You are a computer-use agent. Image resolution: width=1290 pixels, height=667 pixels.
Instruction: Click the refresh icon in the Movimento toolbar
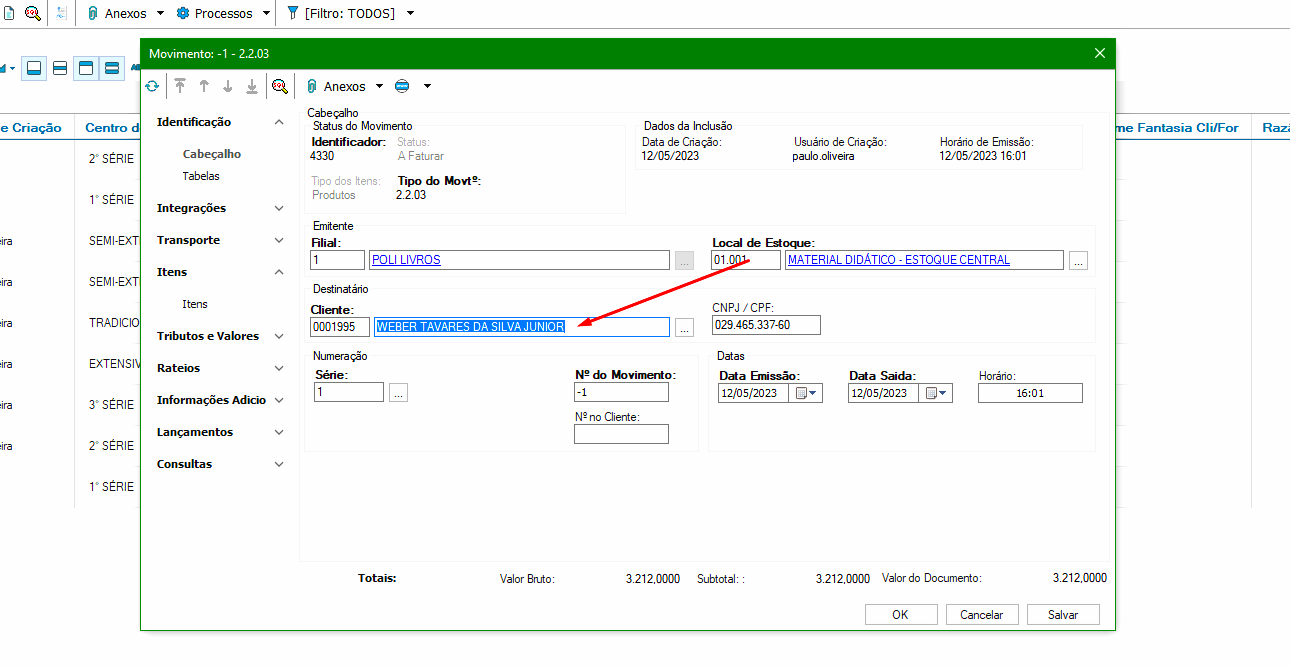point(152,87)
